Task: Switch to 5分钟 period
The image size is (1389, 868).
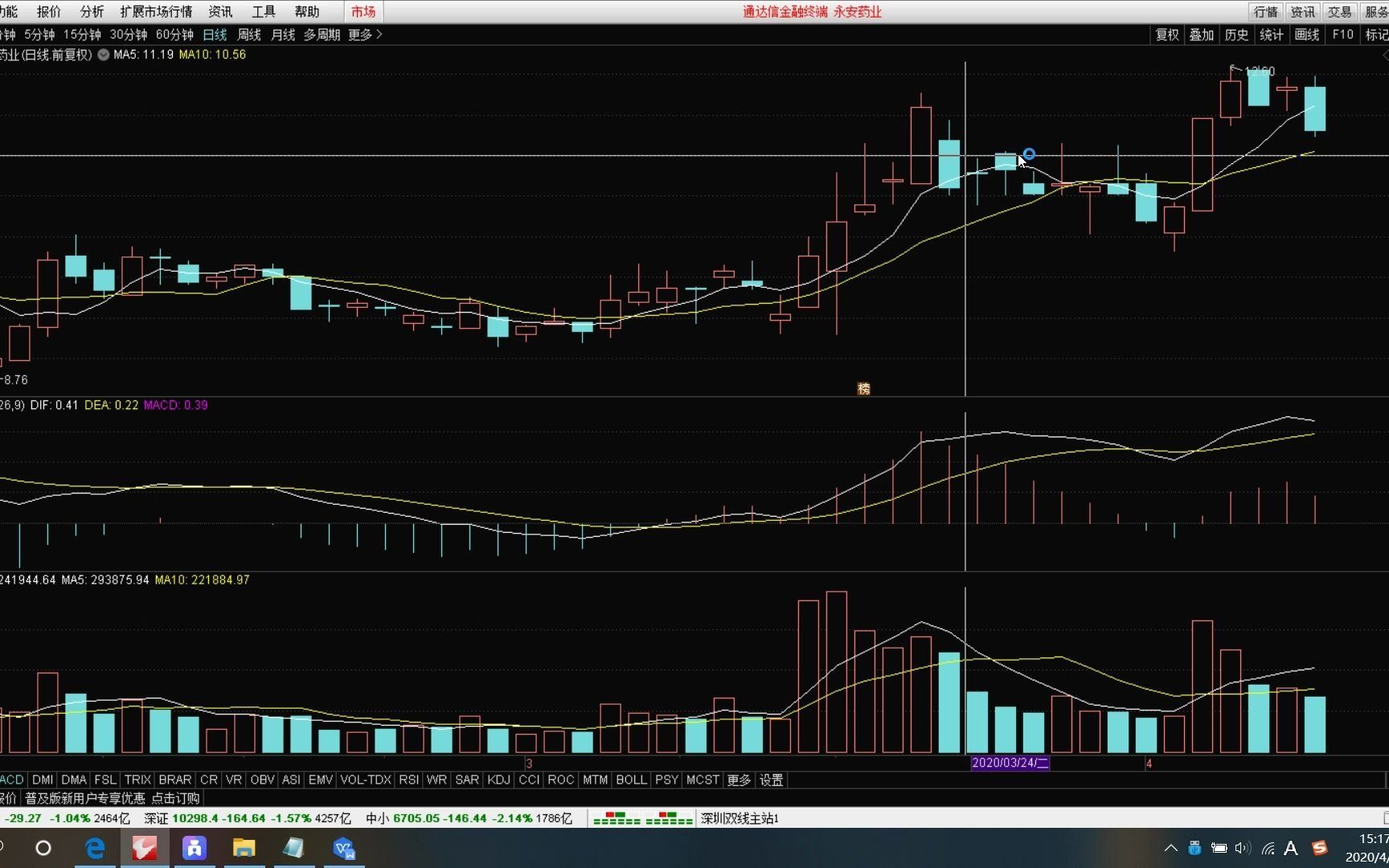Action: [x=39, y=35]
